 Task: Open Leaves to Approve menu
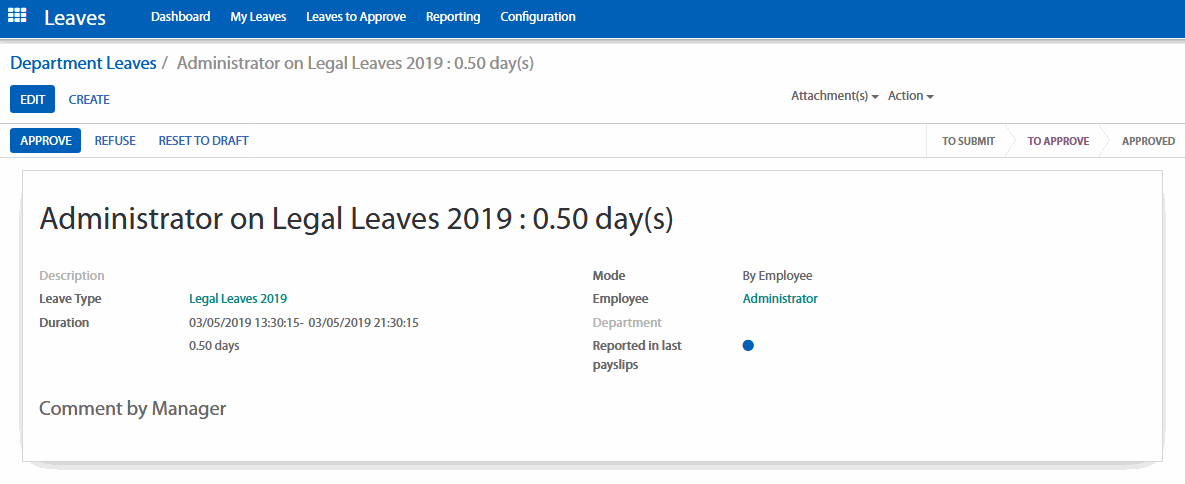(356, 17)
